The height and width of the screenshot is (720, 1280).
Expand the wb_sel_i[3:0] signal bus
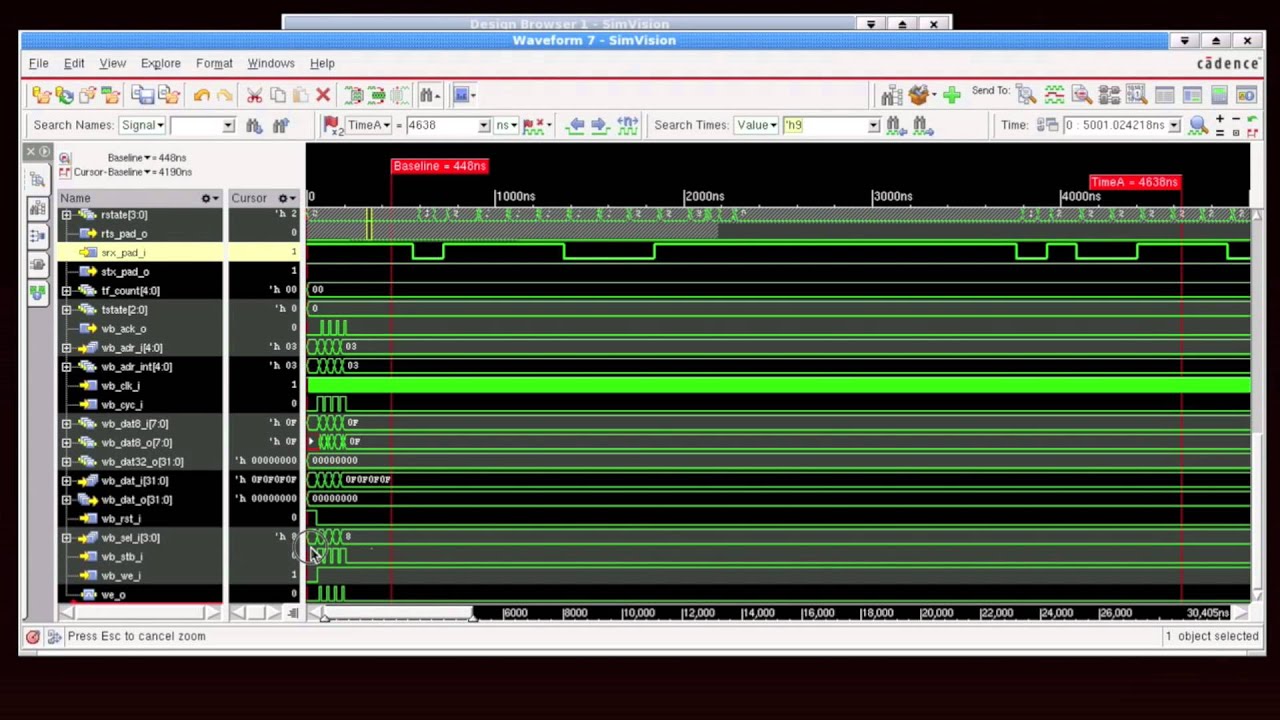pyautogui.click(x=67, y=538)
